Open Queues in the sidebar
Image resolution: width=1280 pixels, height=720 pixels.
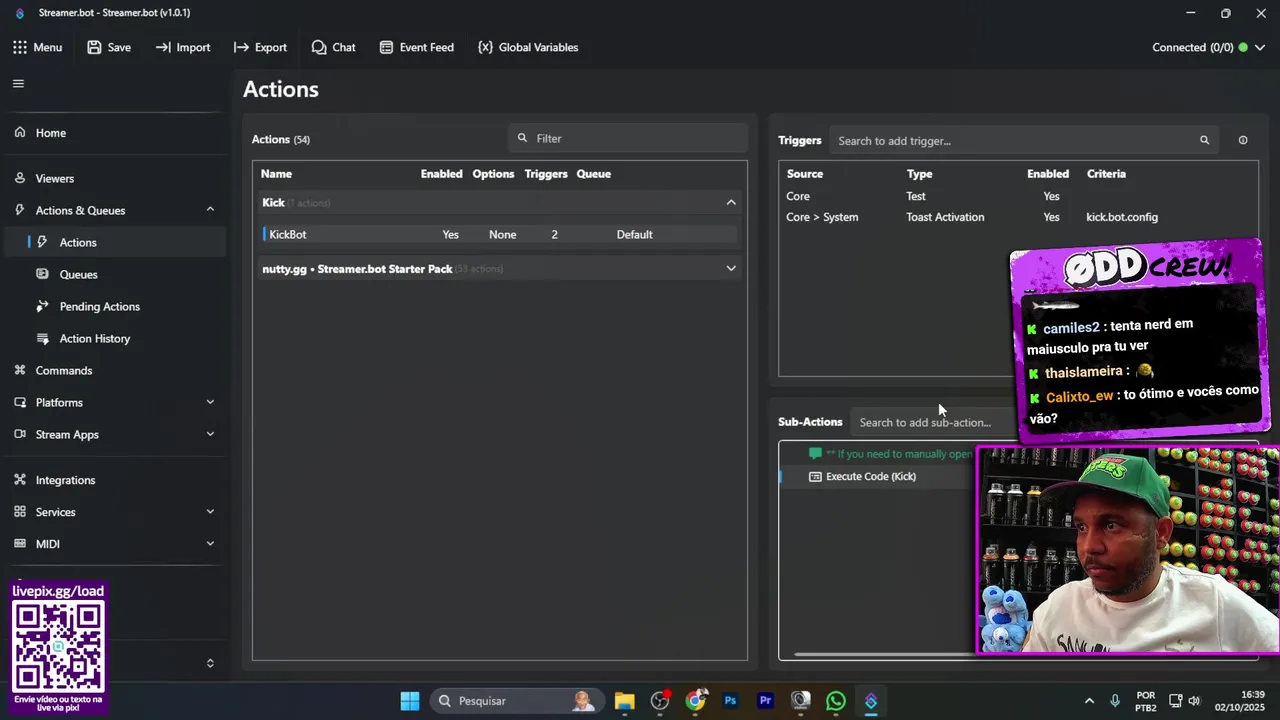[114, 274]
